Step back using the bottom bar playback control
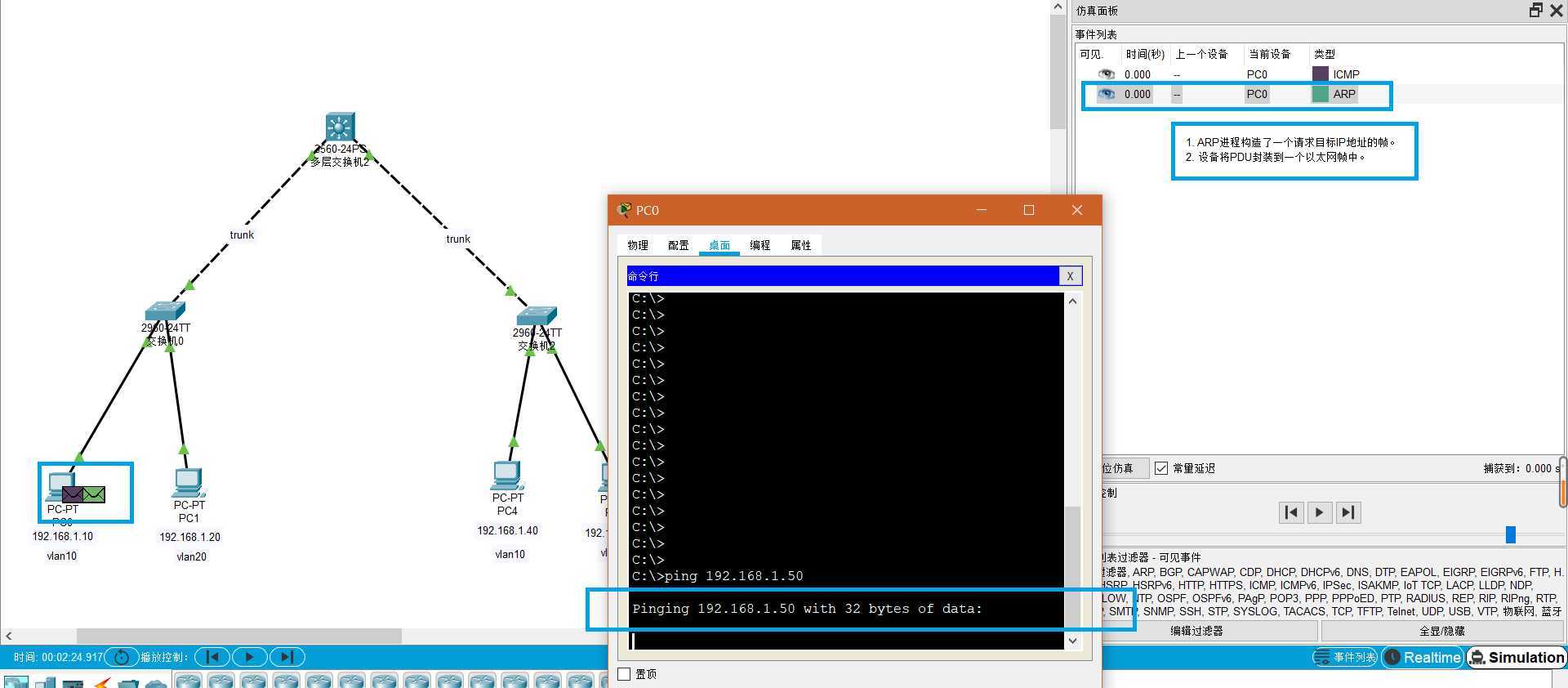Viewport: 1568px width, 688px height. 212,657
